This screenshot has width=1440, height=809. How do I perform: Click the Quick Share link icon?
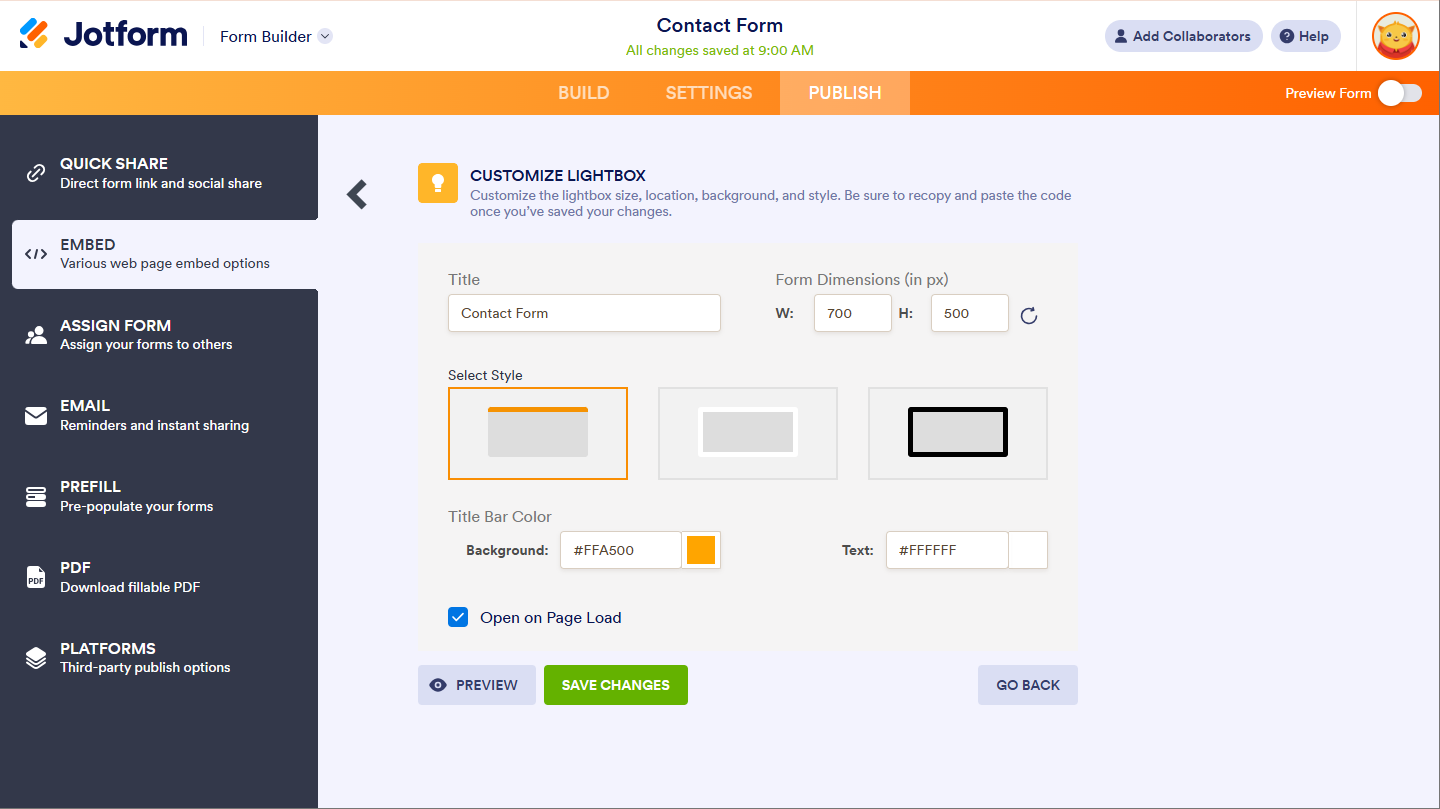[x=36, y=173]
